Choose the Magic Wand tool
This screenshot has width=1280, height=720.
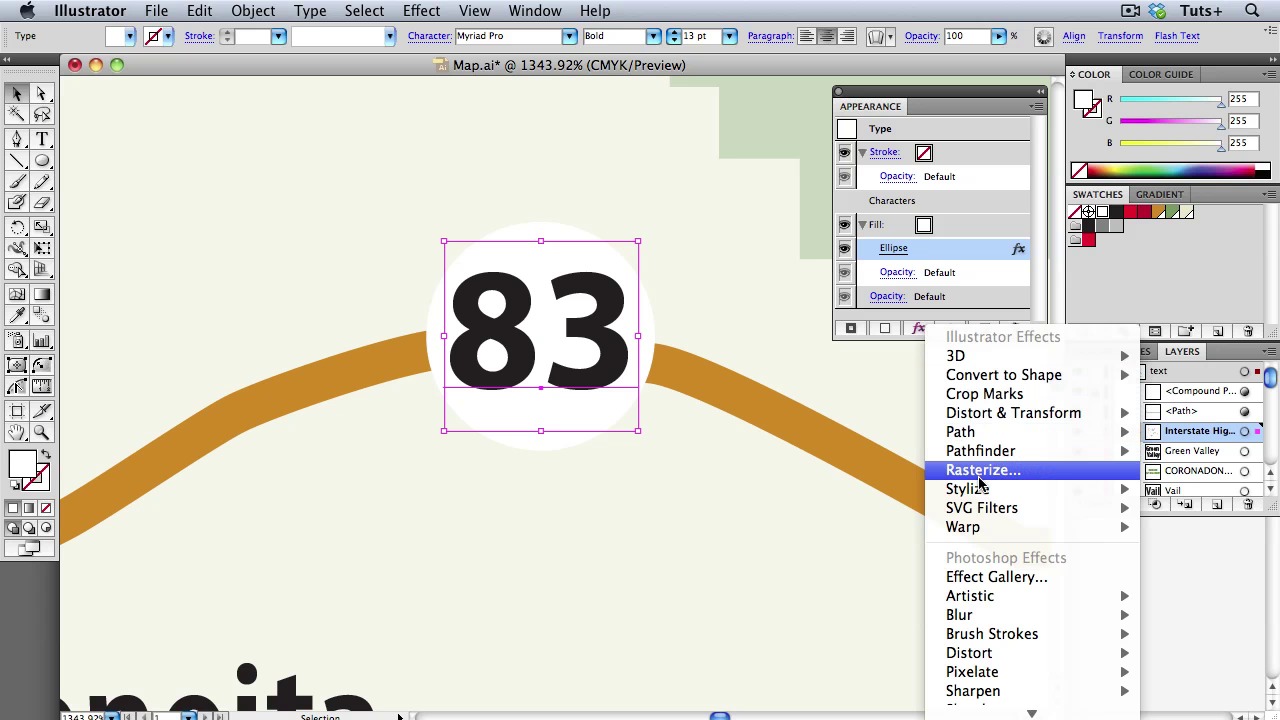click(x=17, y=115)
